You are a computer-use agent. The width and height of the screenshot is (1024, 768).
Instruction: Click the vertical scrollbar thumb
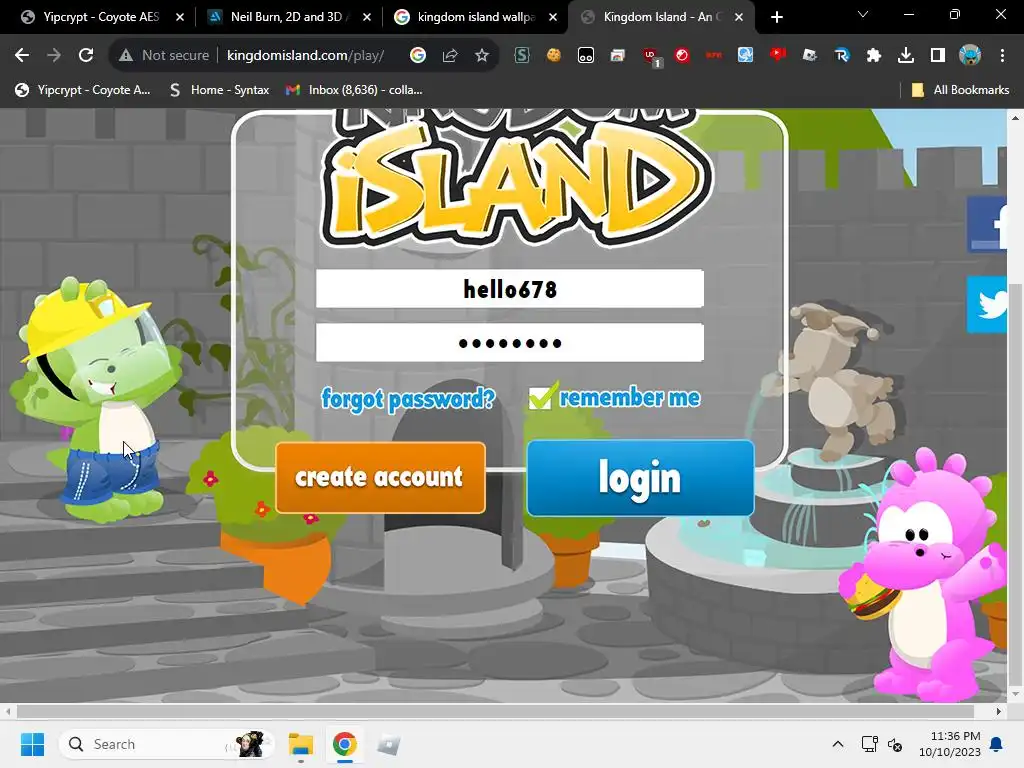tap(1015, 483)
